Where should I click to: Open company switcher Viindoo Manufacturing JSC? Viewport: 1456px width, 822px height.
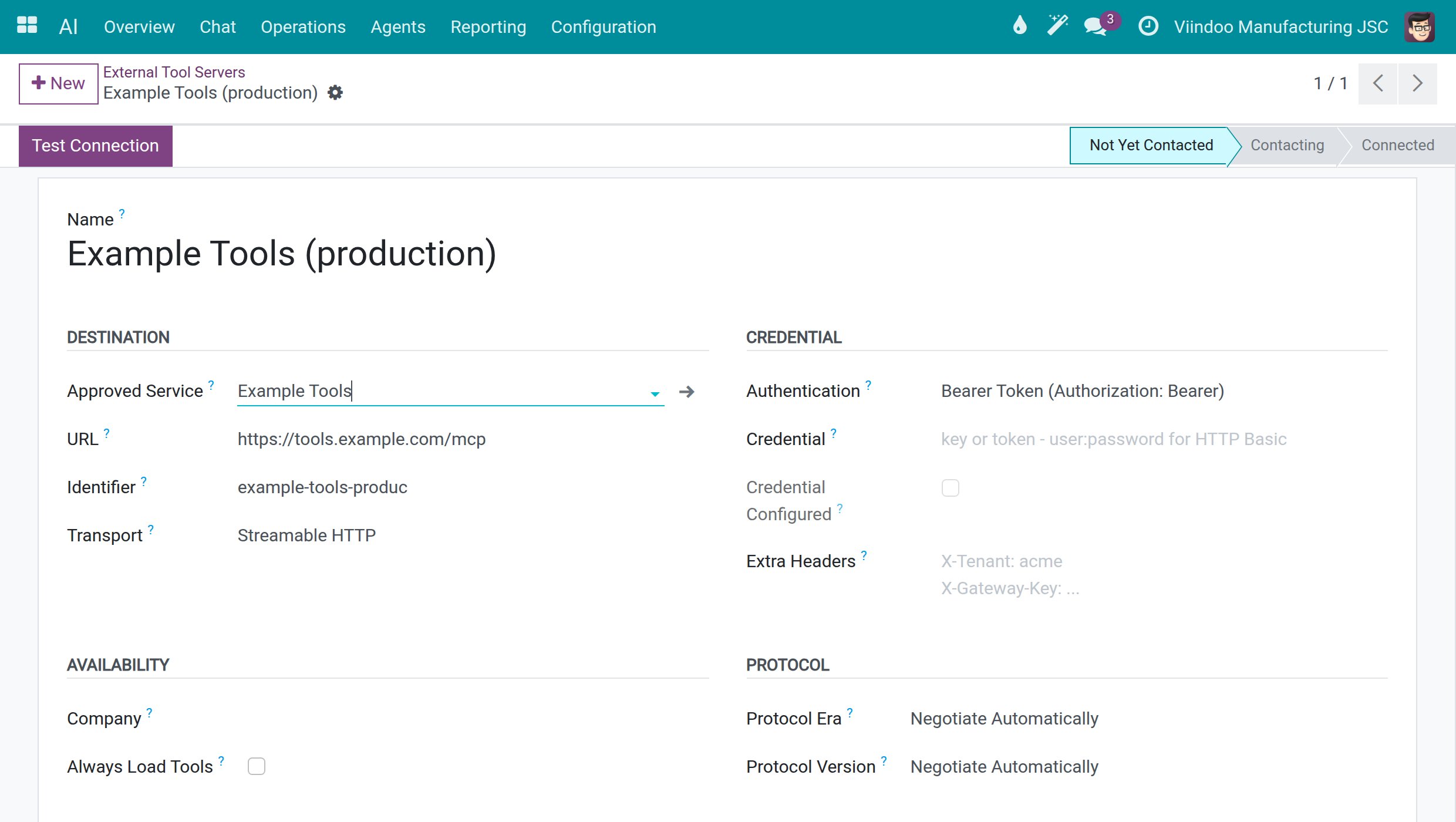[1280, 26]
